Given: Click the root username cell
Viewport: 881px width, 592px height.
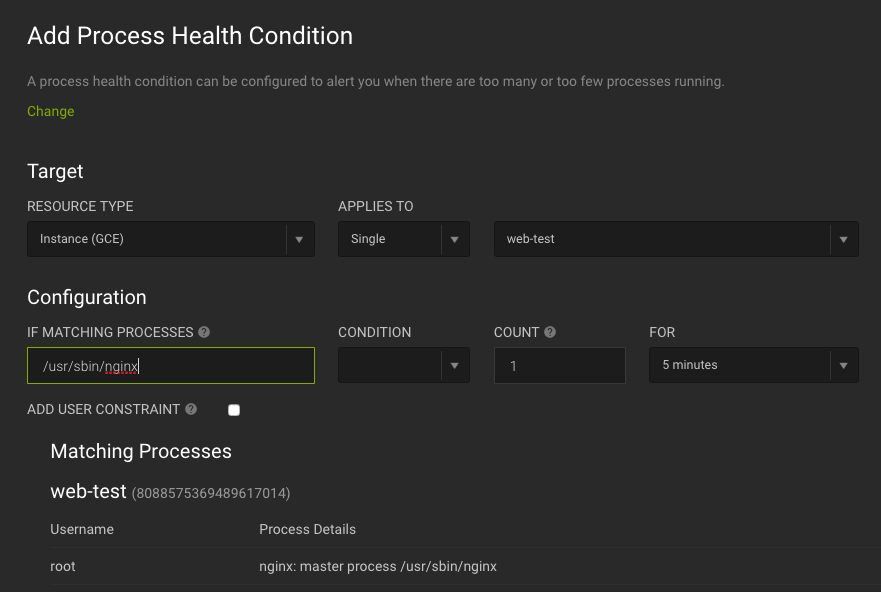Looking at the screenshot, I should [x=63, y=566].
